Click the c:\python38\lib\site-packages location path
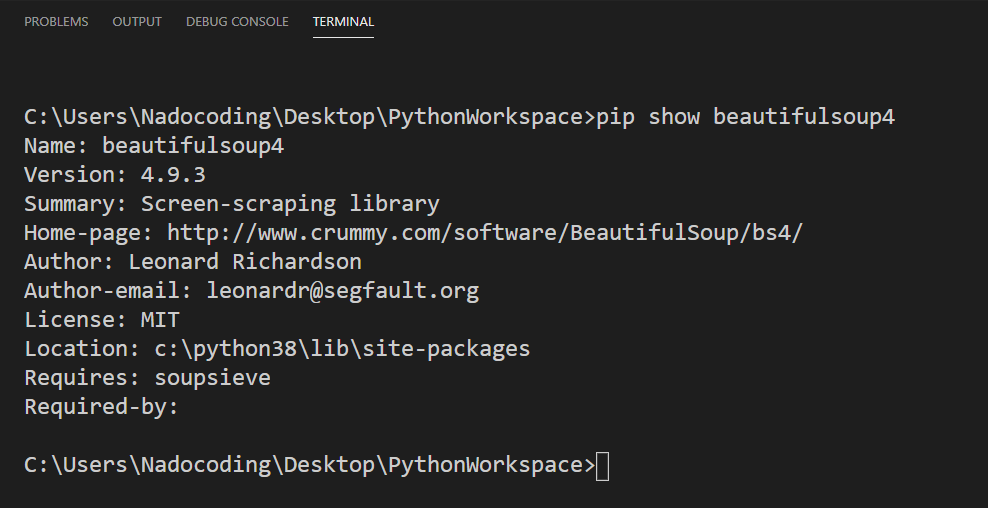The height and width of the screenshot is (508, 988). pyautogui.click(x=343, y=349)
